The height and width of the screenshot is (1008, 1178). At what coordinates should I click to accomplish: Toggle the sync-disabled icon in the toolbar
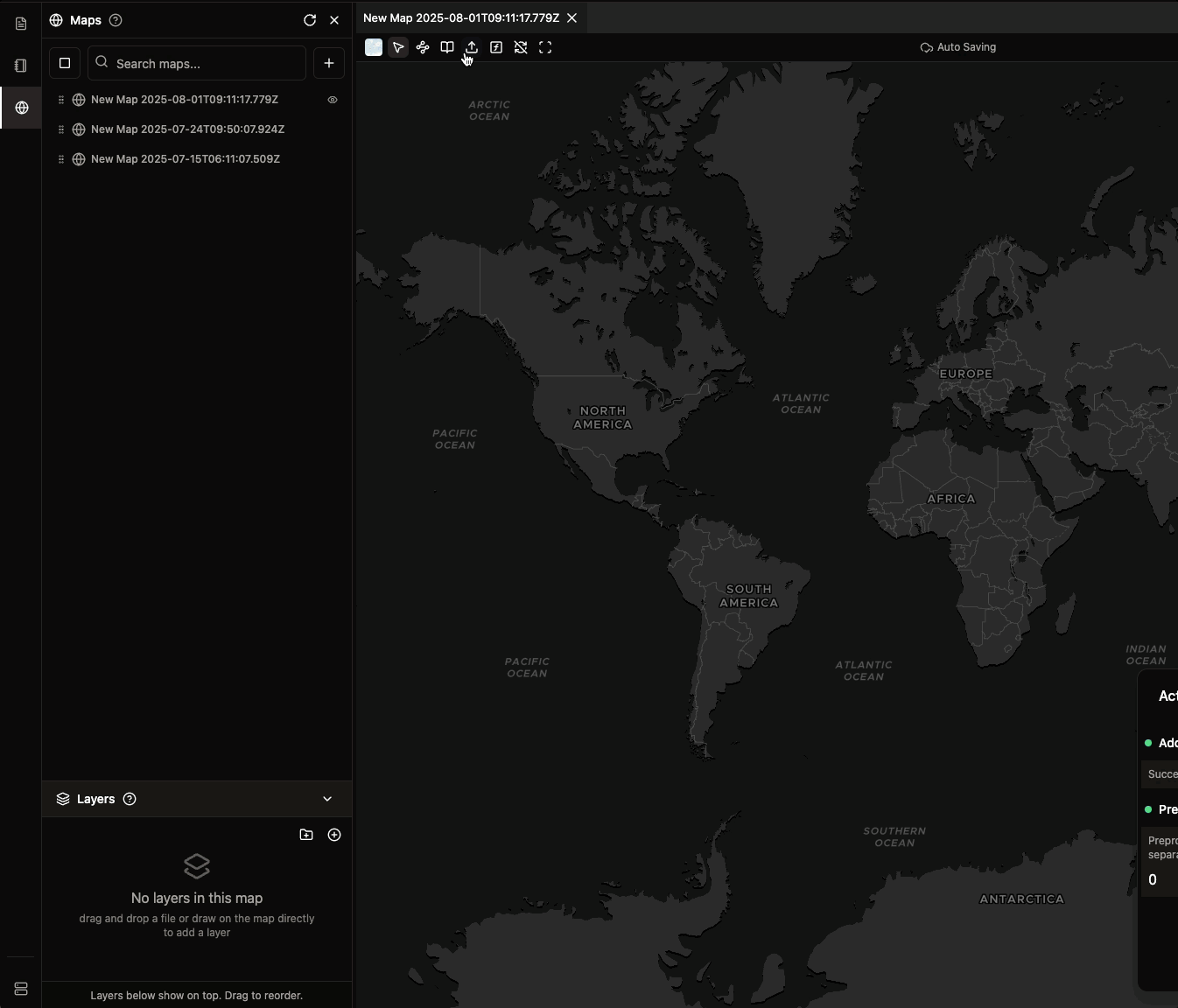pyautogui.click(x=521, y=47)
